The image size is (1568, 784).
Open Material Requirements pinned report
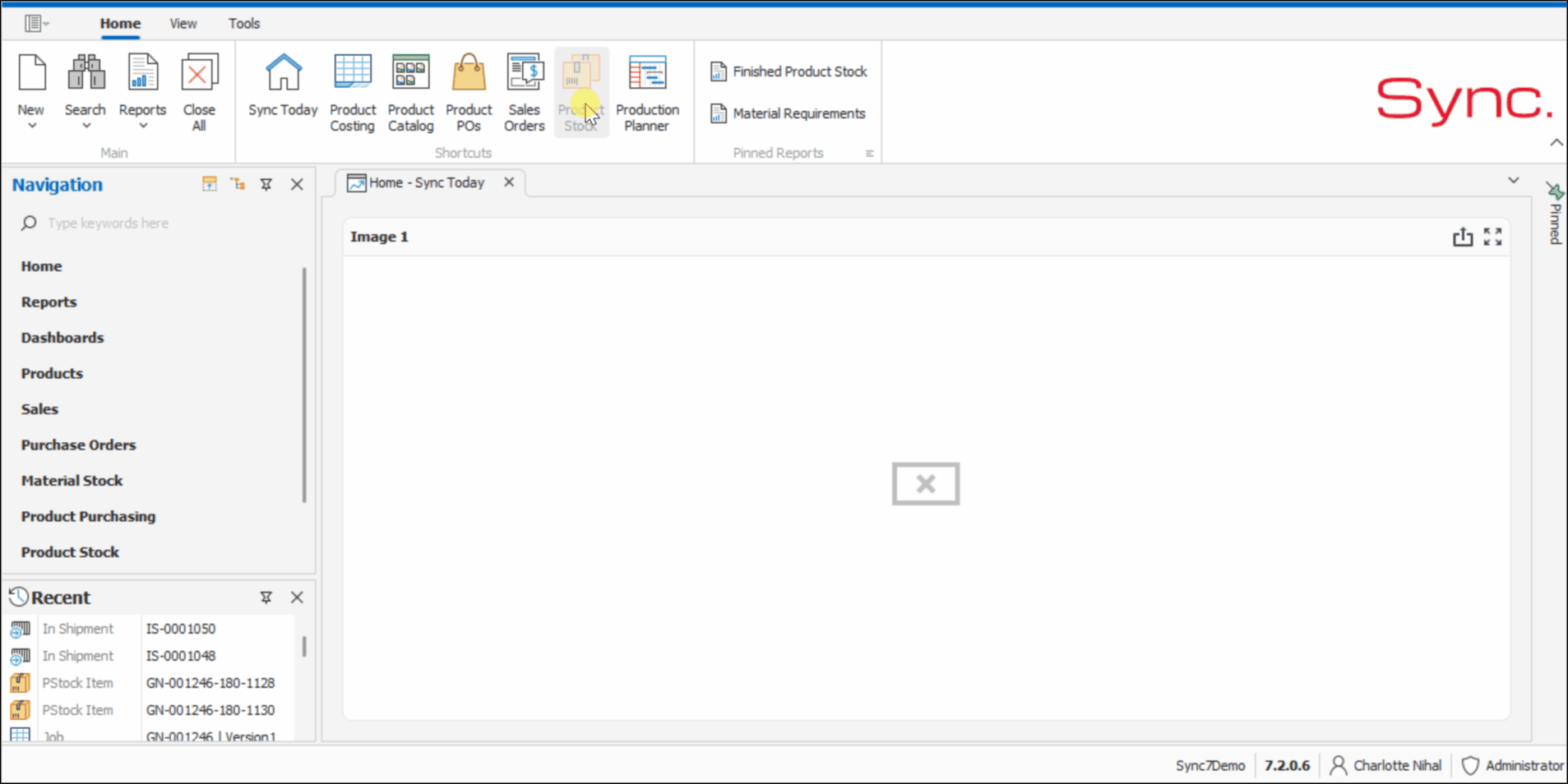coord(788,113)
